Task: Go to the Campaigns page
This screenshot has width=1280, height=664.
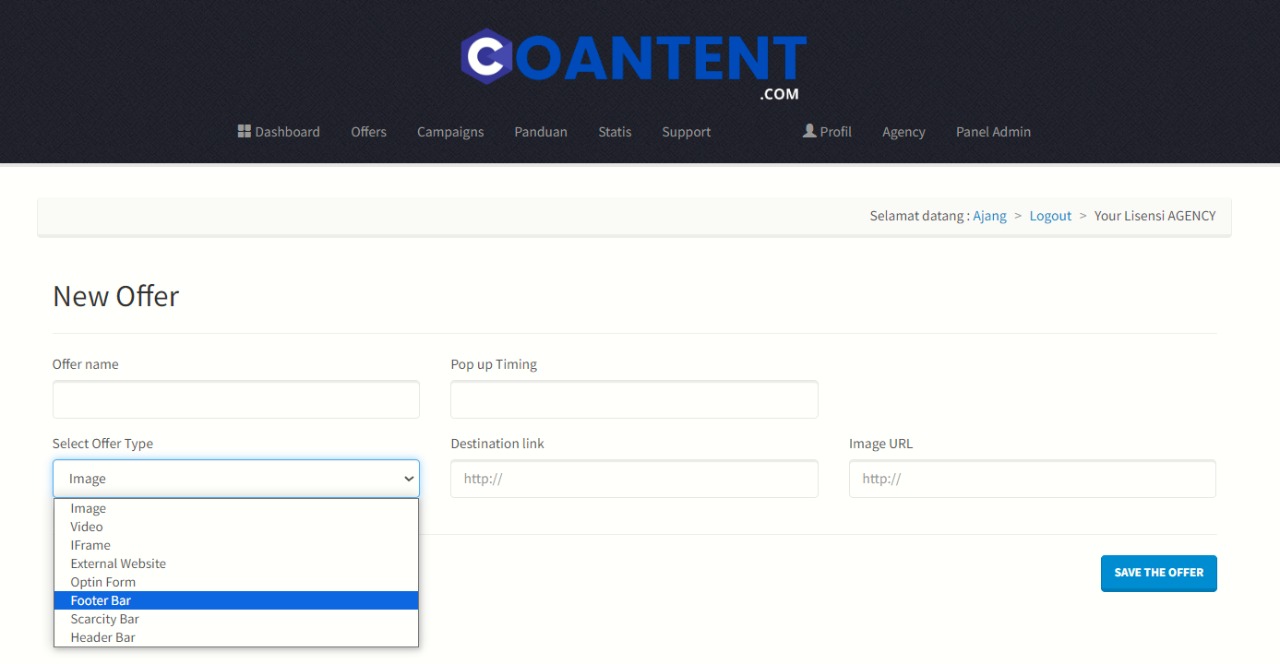Action: [x=450, y=132]
